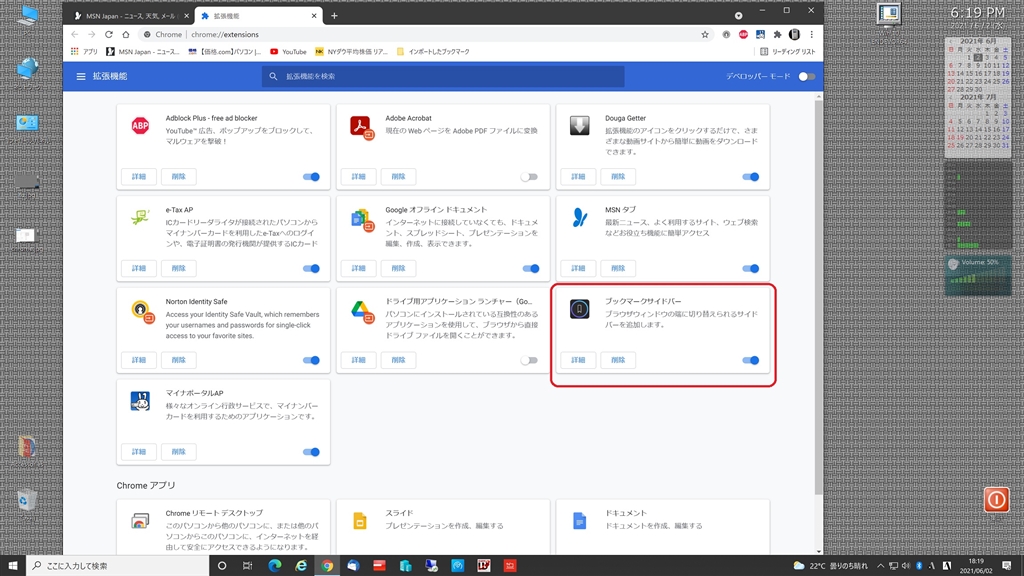
Task: Remove the e-Tax AP extension
Action: pyautogui.click(x=178, y=268)
